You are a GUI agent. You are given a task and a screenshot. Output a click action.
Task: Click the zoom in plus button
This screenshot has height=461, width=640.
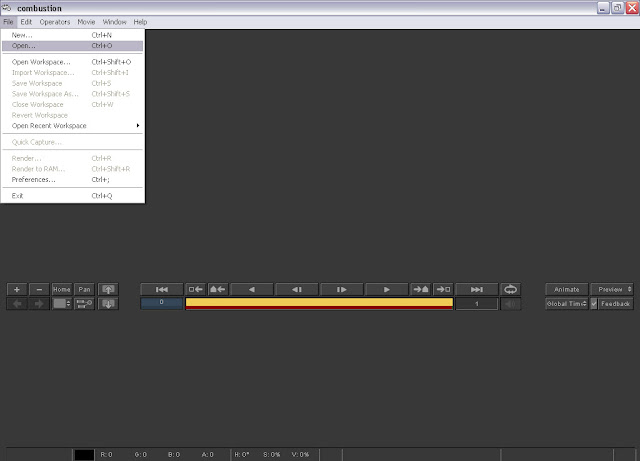pos(17,290)
